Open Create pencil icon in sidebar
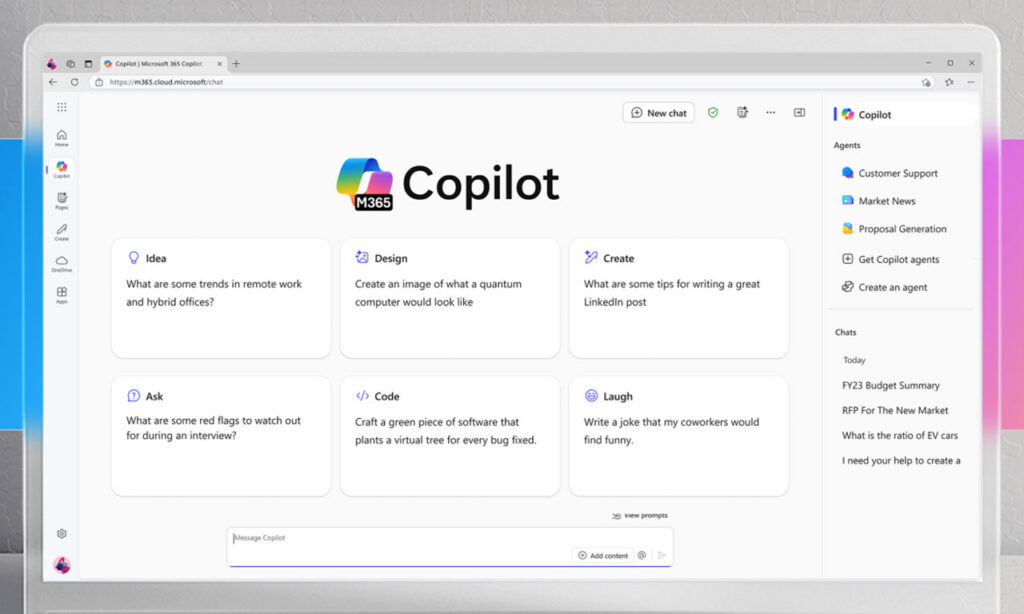This screenshot has height=614, width=1024. point(61,232)
